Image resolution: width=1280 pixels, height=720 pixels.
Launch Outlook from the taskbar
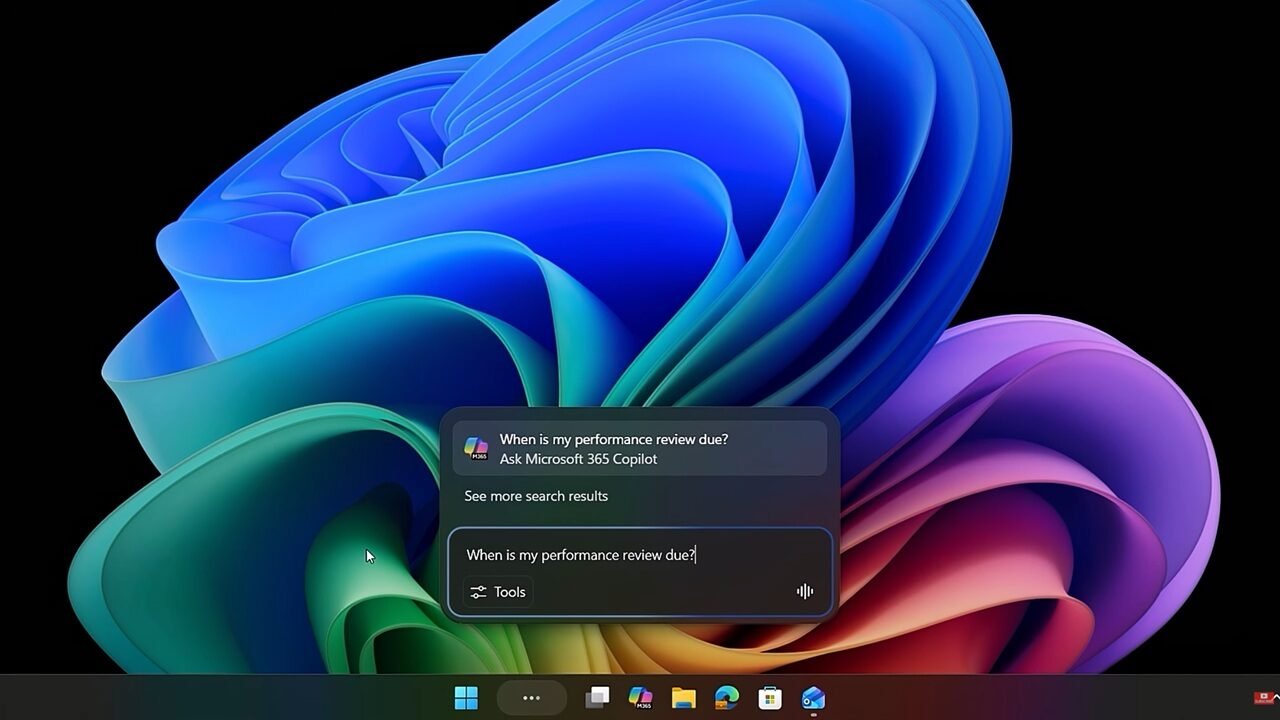(x=811, y=697)
